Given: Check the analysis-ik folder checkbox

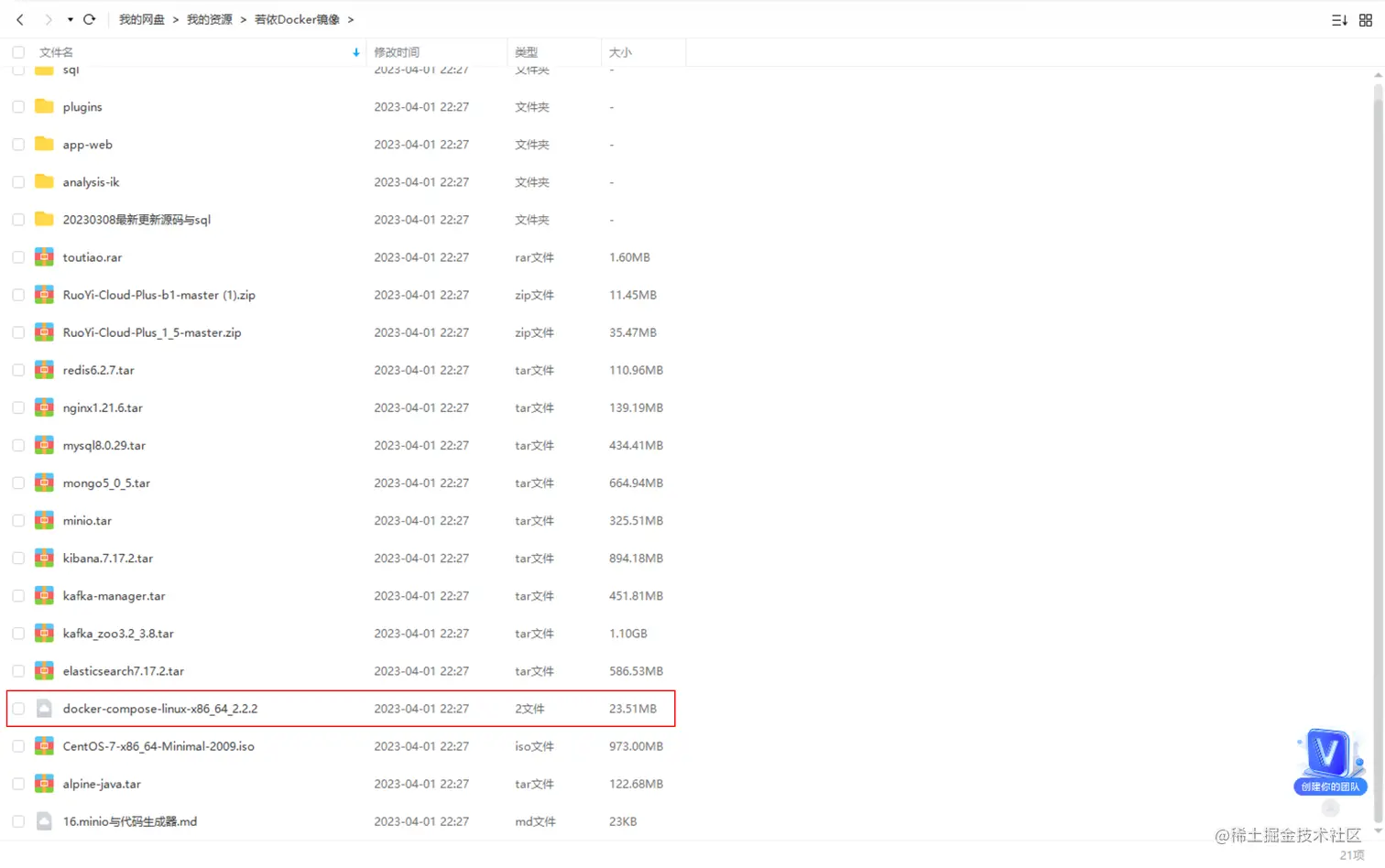Looking at the screenshot, I should 18,182.
